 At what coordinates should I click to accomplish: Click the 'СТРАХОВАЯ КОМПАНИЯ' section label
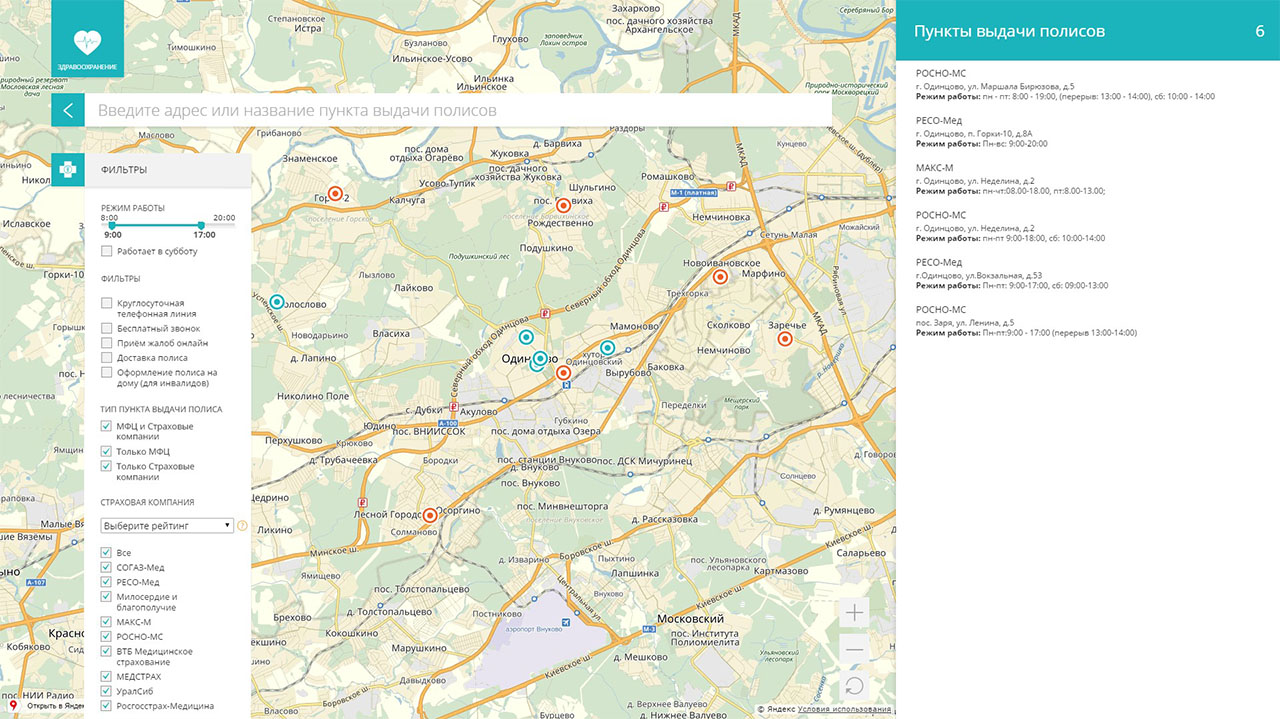[x=147, y=502]
